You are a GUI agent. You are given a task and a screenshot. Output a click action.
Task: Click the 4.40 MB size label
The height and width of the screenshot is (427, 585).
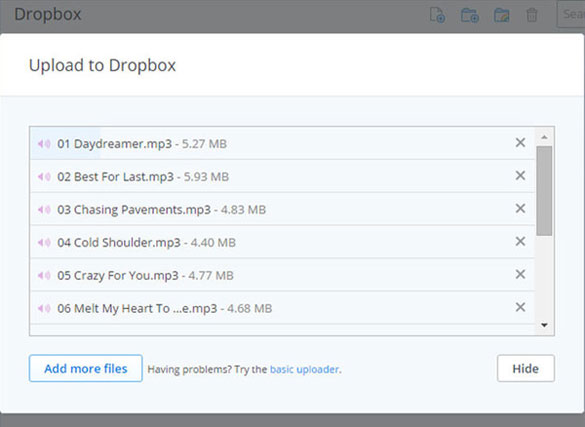213,243
